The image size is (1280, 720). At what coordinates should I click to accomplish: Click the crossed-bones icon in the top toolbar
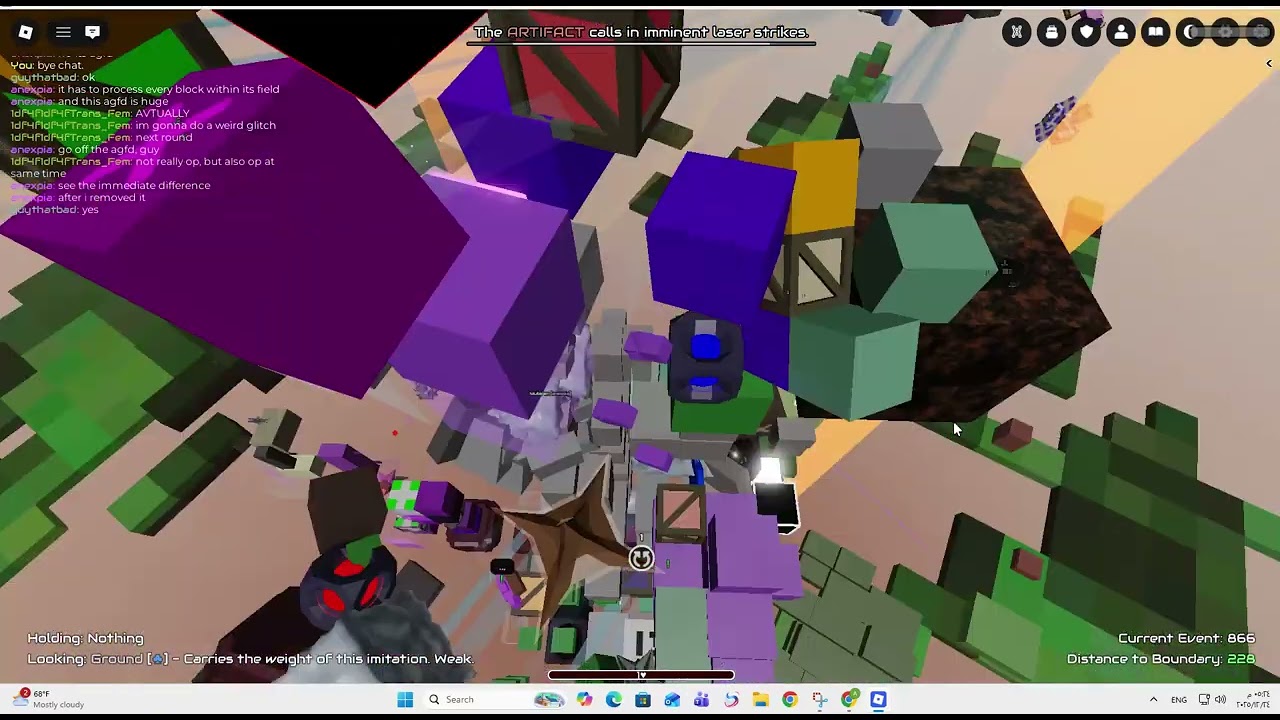pos(1017,32)
